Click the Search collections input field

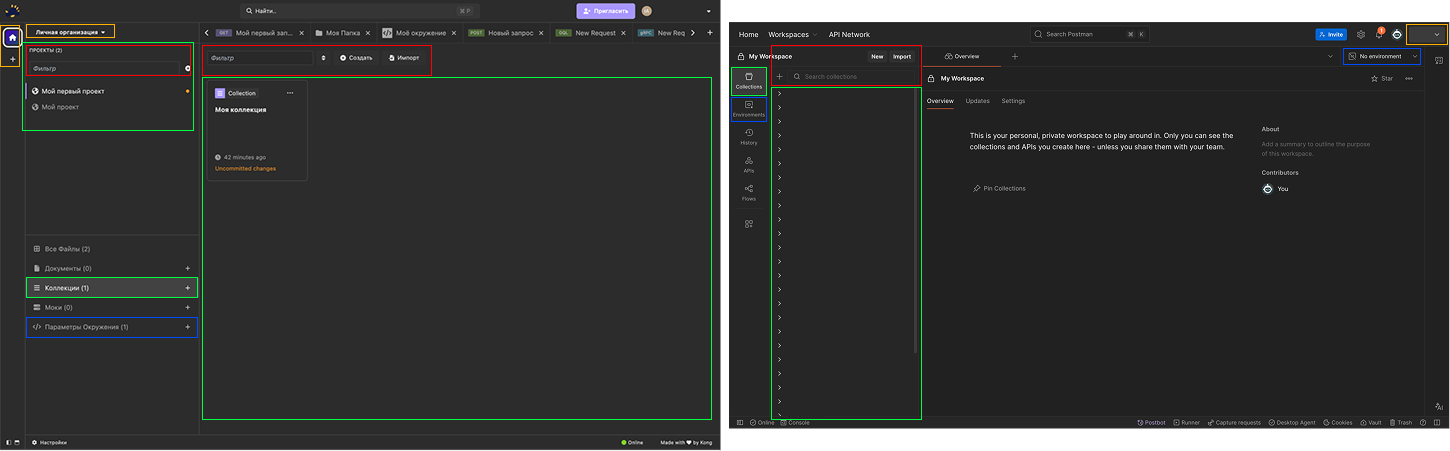(850, 77)
